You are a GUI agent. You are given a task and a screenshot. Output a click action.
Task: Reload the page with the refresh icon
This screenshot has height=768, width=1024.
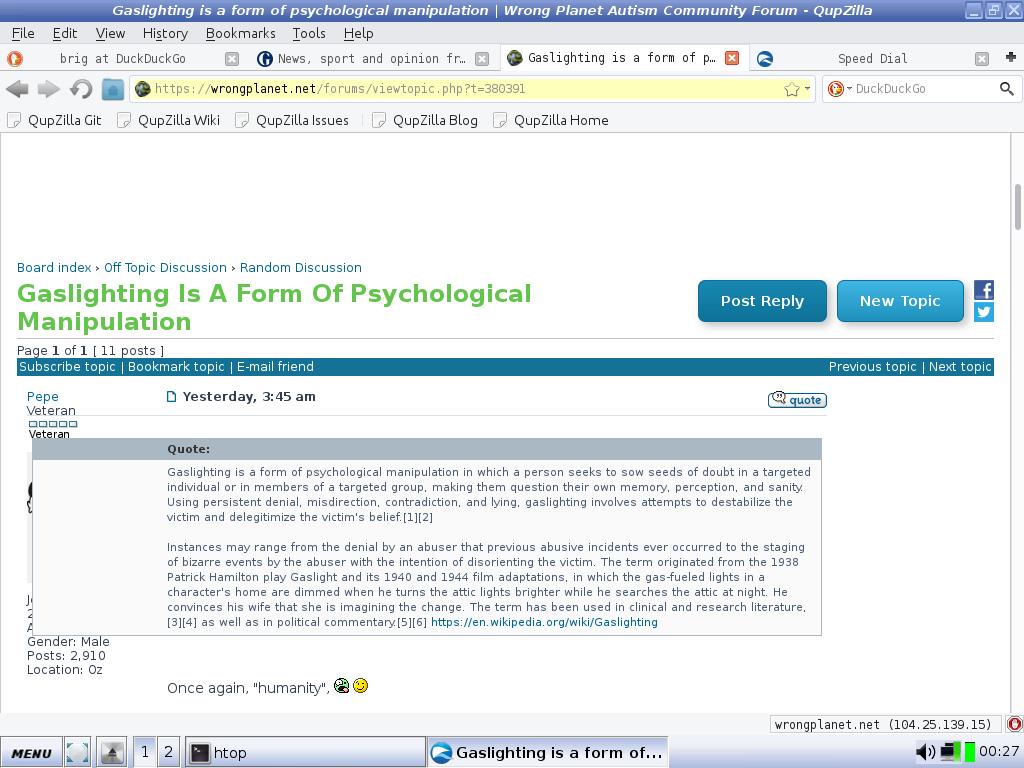[x=81, y=89]
